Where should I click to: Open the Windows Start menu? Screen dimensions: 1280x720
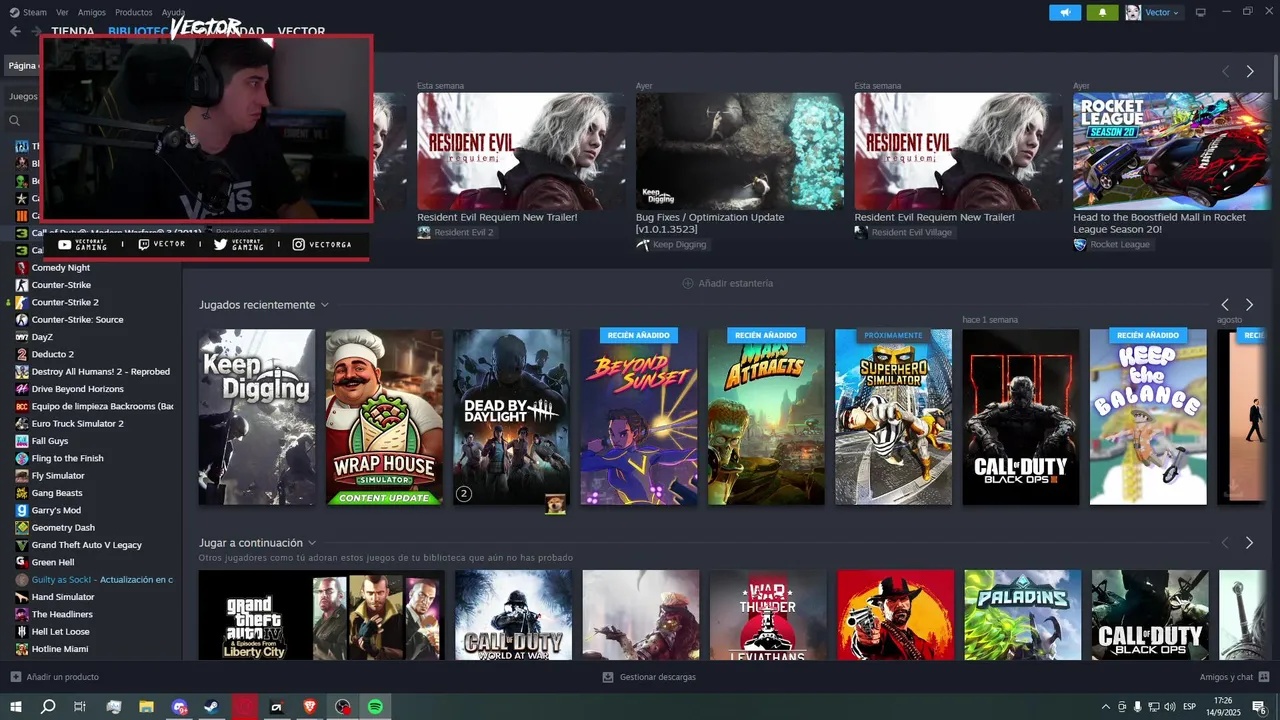click(15, 707)
